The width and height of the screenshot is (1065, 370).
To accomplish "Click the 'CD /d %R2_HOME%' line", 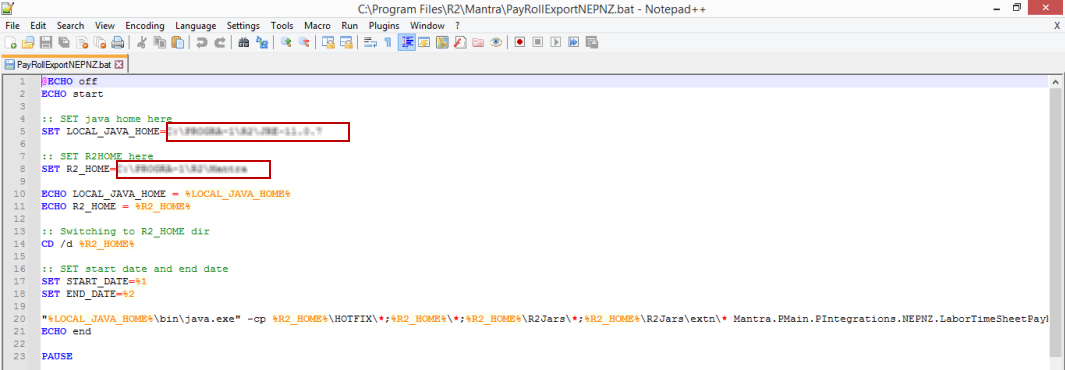I will click(x=88, y=243).
